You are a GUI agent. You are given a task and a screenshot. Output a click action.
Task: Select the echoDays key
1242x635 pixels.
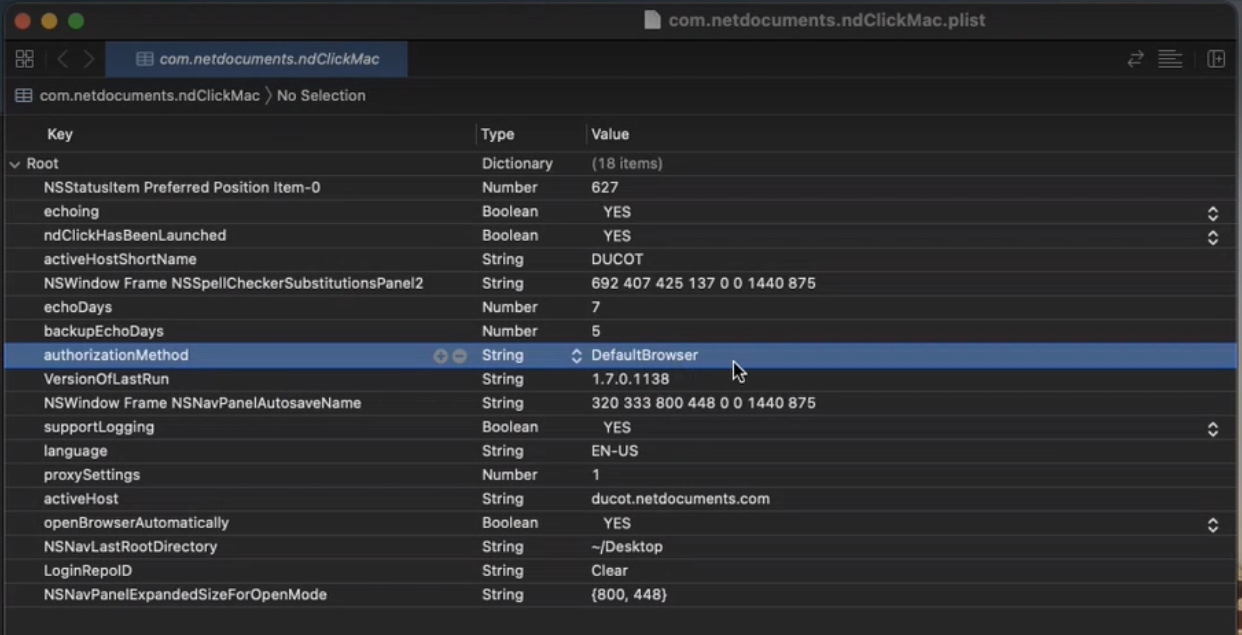pos(78,308)
